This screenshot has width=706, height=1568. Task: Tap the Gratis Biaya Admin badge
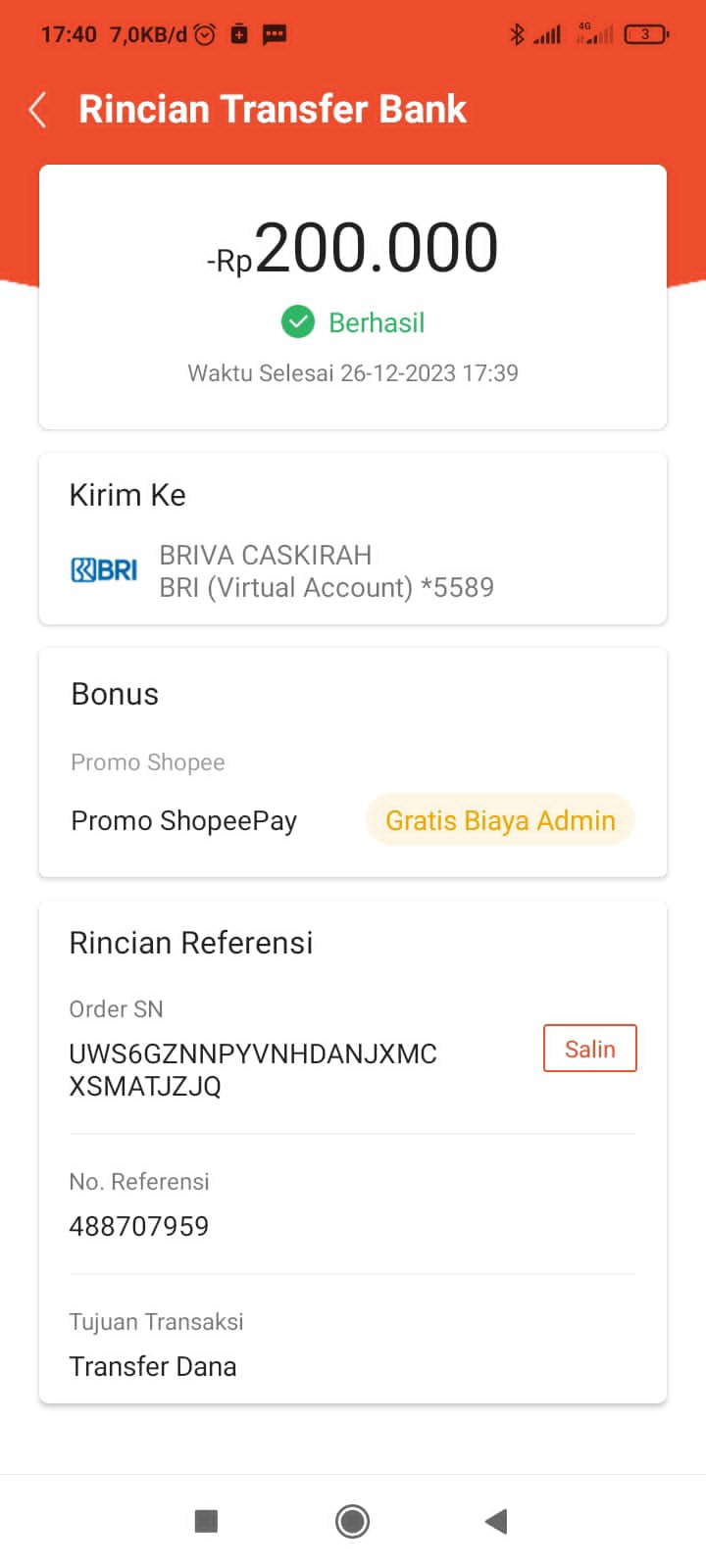(500, 820)
